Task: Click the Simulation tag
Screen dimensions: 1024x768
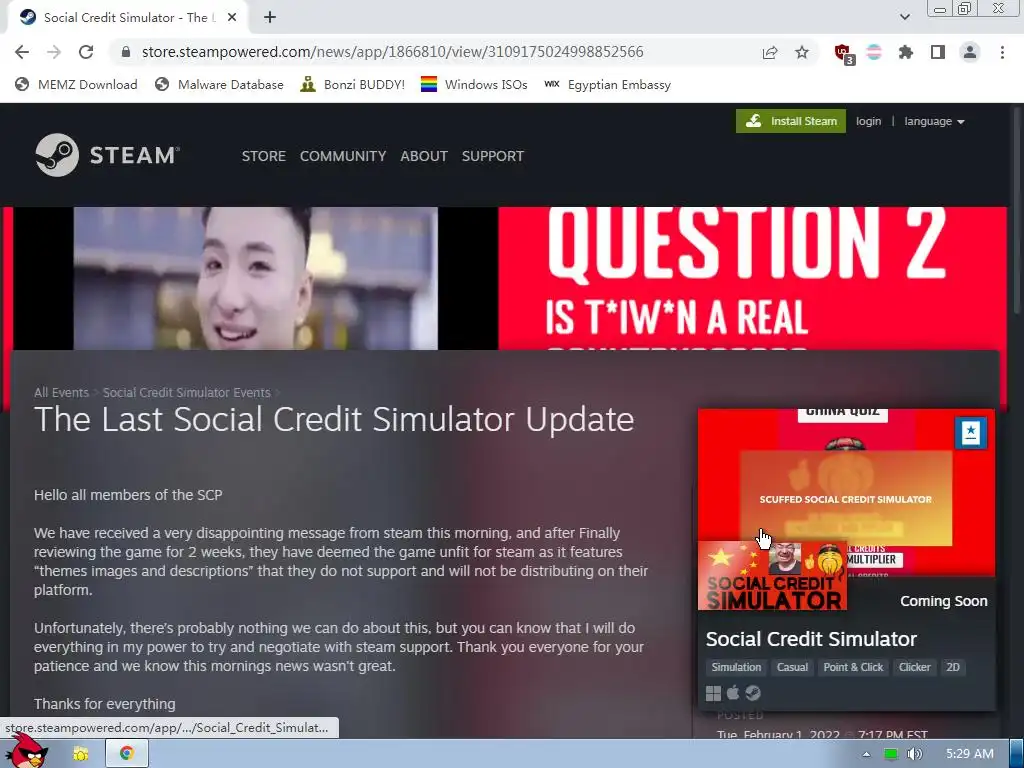Action: (x=736, y=667)
